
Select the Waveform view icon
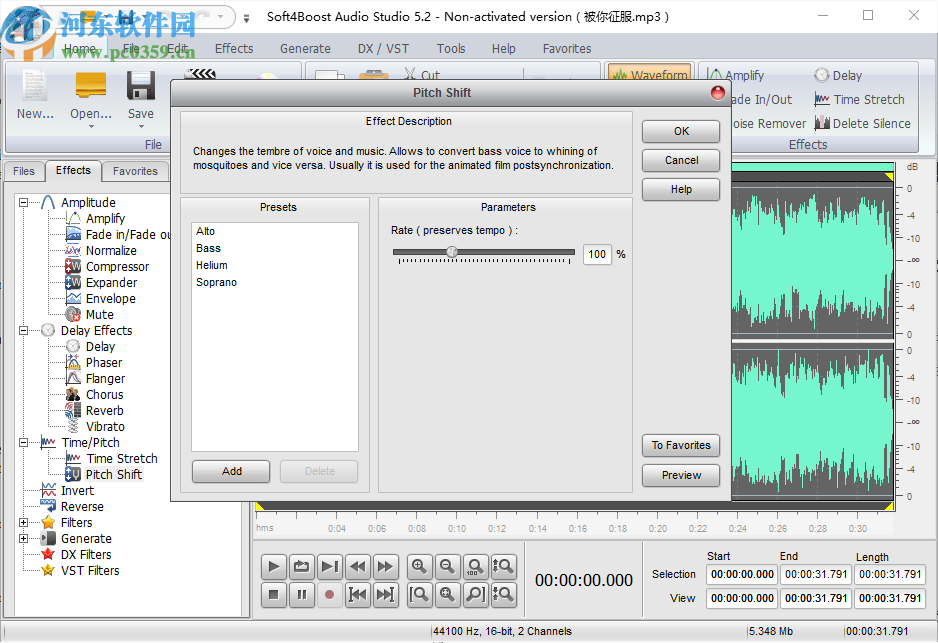(649, 74)
